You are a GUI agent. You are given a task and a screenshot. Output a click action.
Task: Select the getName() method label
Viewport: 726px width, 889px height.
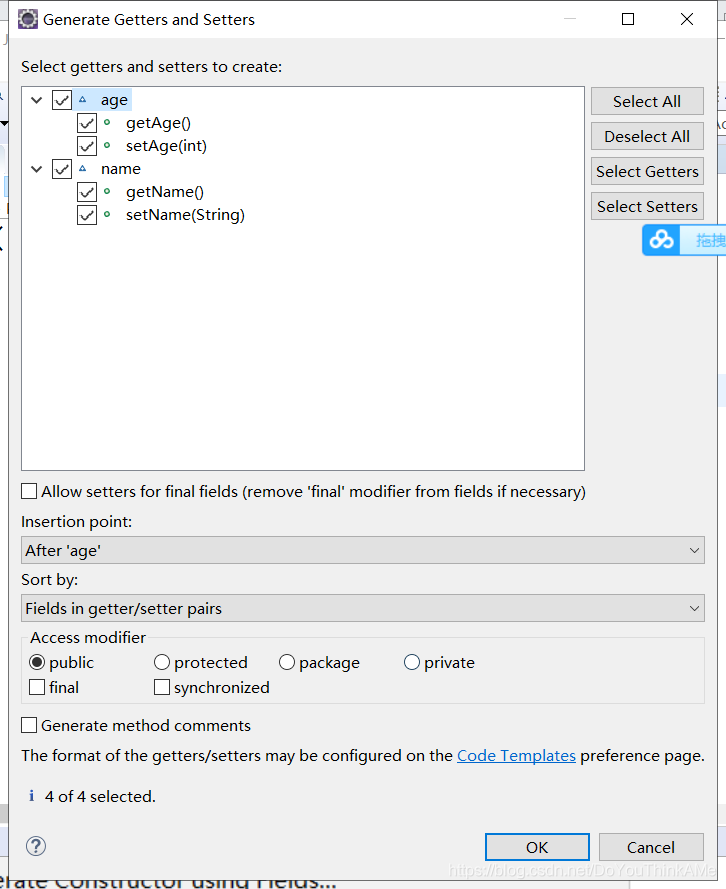(x=164, y=192)
